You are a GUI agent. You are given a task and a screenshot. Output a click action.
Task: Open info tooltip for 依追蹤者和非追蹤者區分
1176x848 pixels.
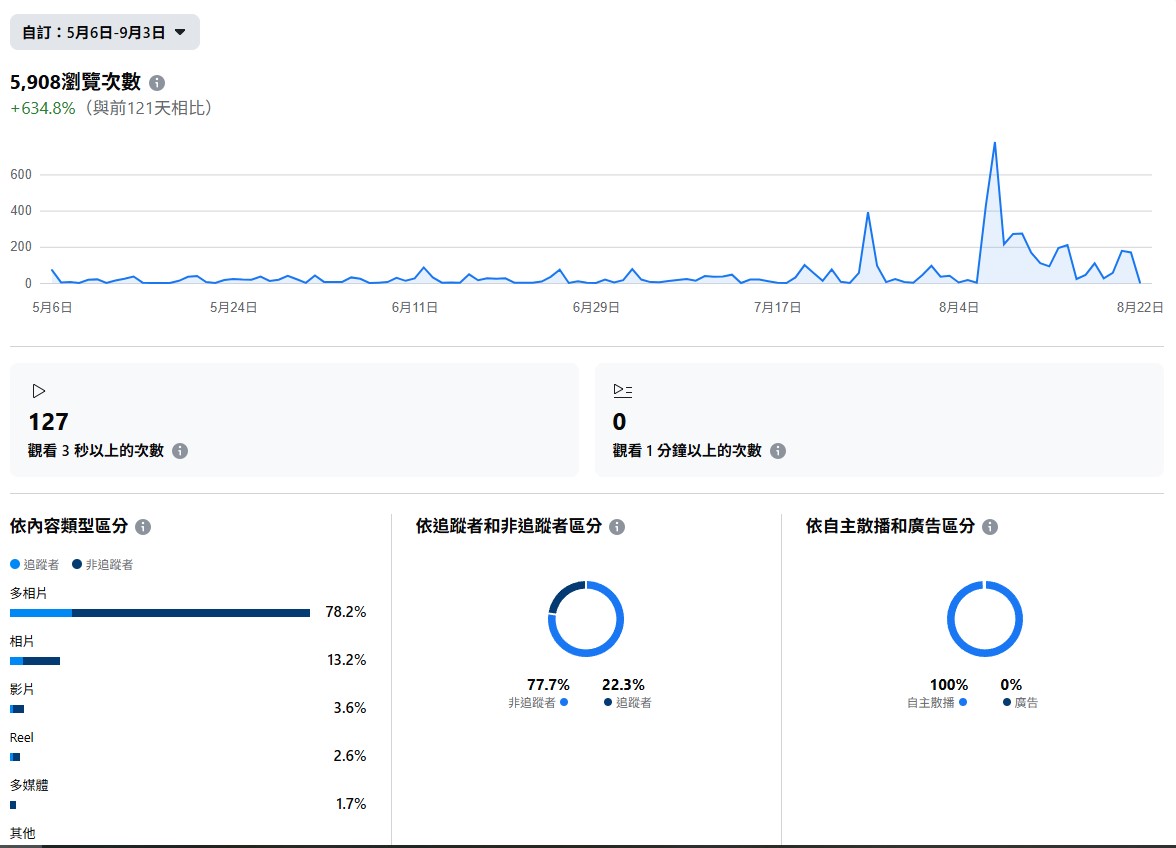(x=617, y=527)
